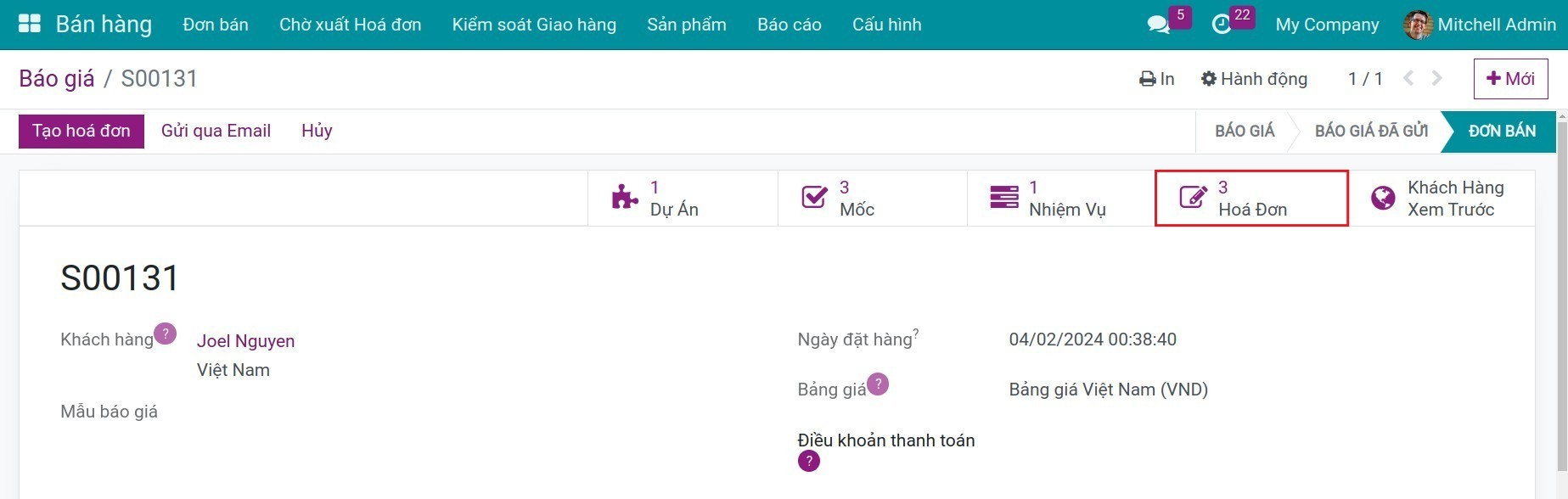Click the Mới new record button
Viewport: 1568px width, 499px height.
(x=1510, y=79)
